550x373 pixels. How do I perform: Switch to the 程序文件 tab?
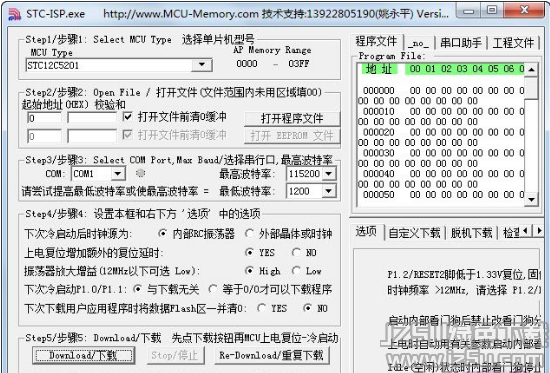click(x=376, y=42)
